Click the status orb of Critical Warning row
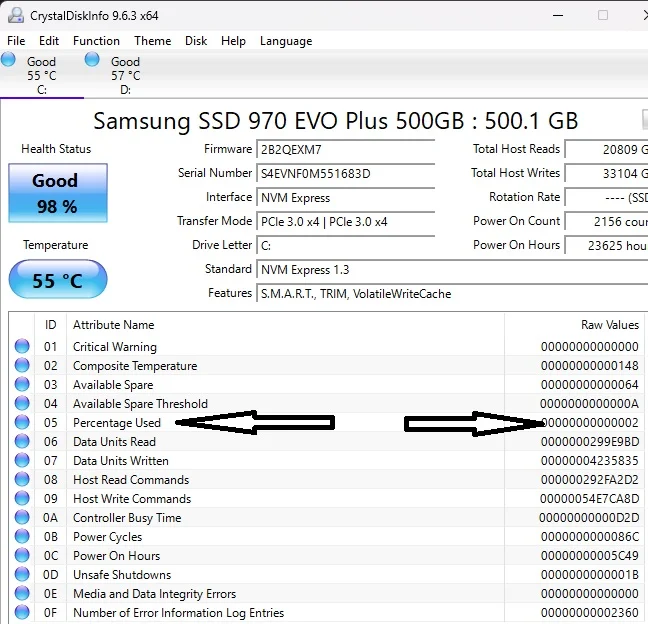The height and width of the screenshot is (624, 648). (x=22, y=346)
